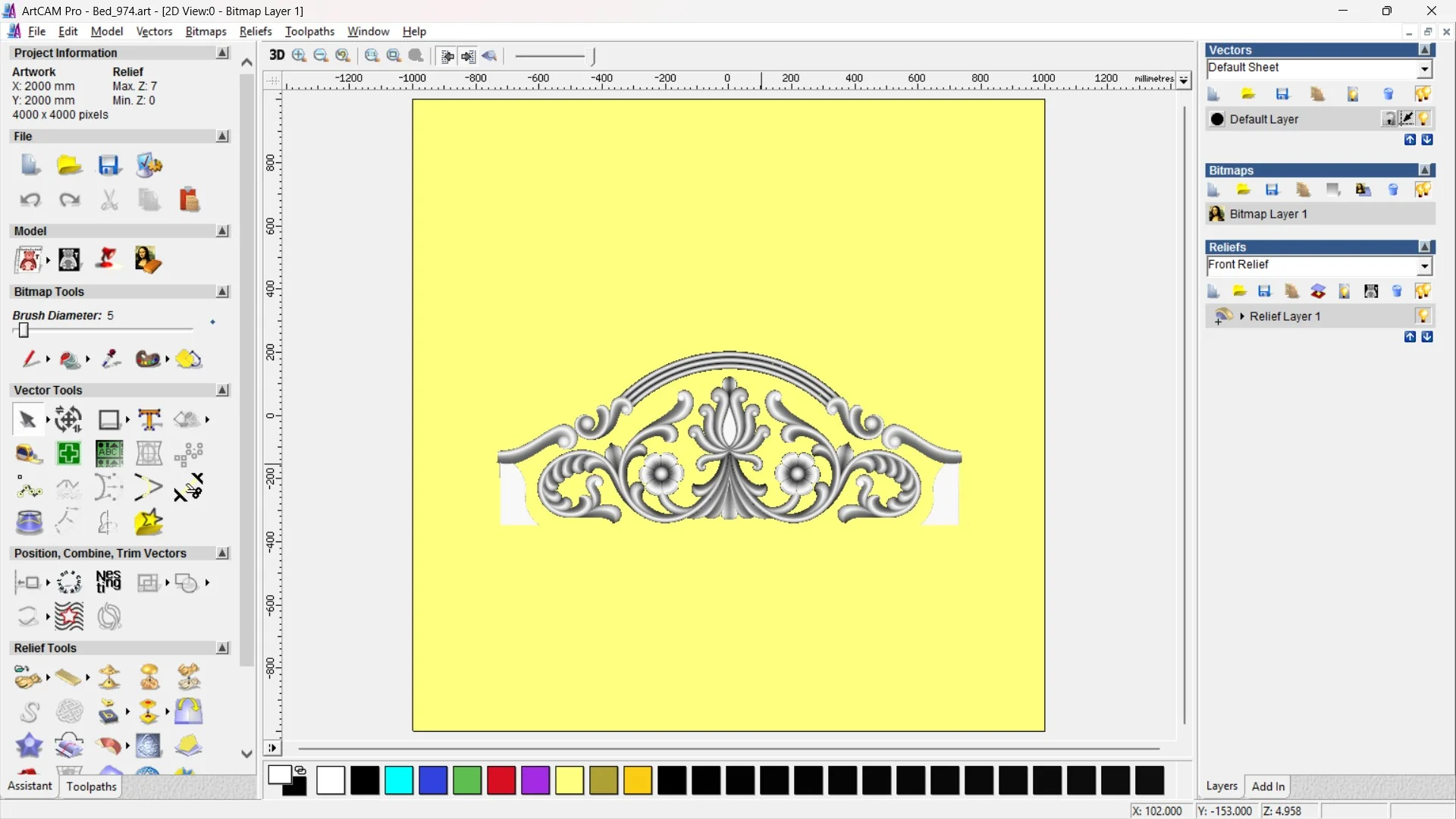Select the Node Editing tool
The image size is (1456, 819).
[x=29, y=488]
